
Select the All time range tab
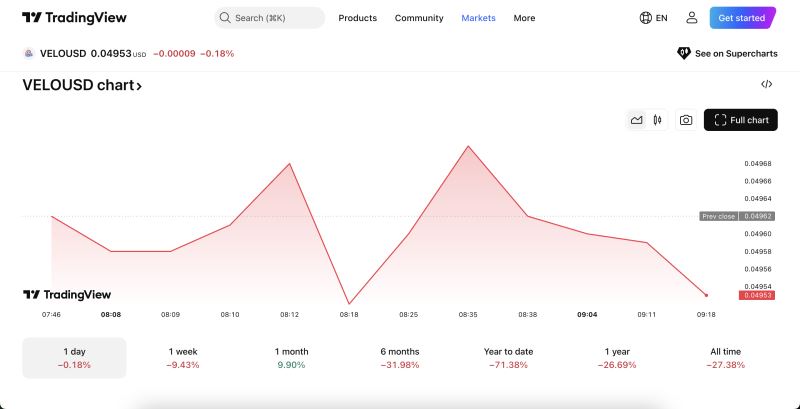725,357
